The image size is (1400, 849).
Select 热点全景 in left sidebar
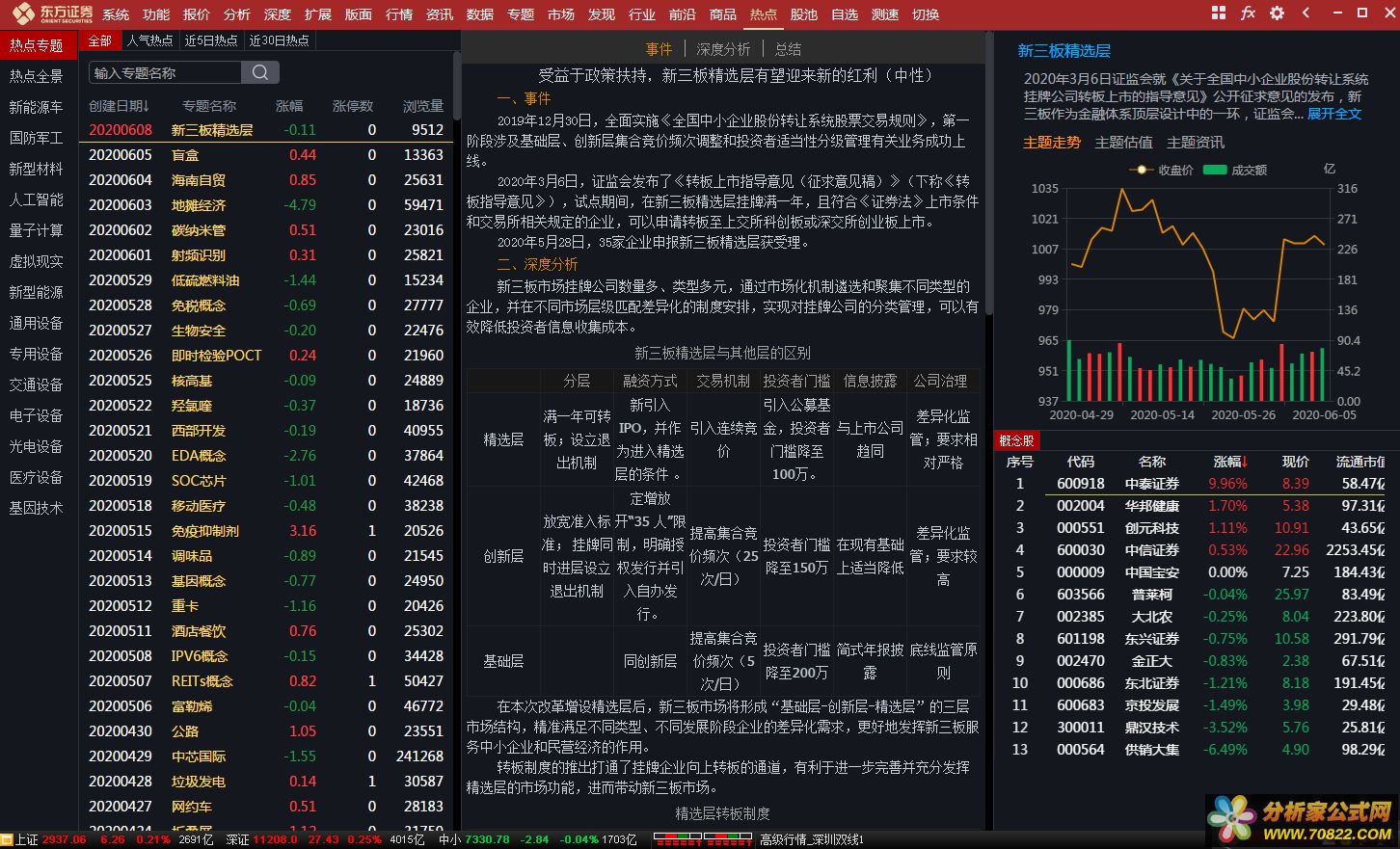click(37, 76)
